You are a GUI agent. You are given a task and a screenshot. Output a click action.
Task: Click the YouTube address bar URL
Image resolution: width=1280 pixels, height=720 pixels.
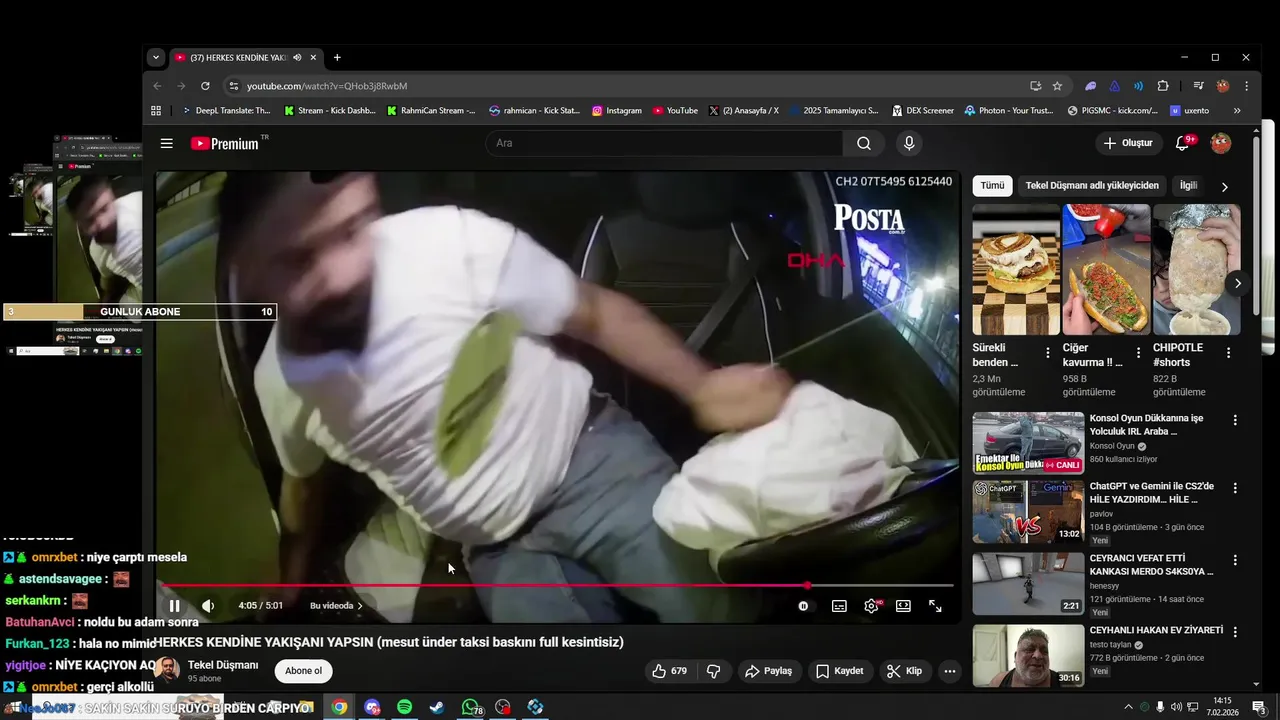327,86
